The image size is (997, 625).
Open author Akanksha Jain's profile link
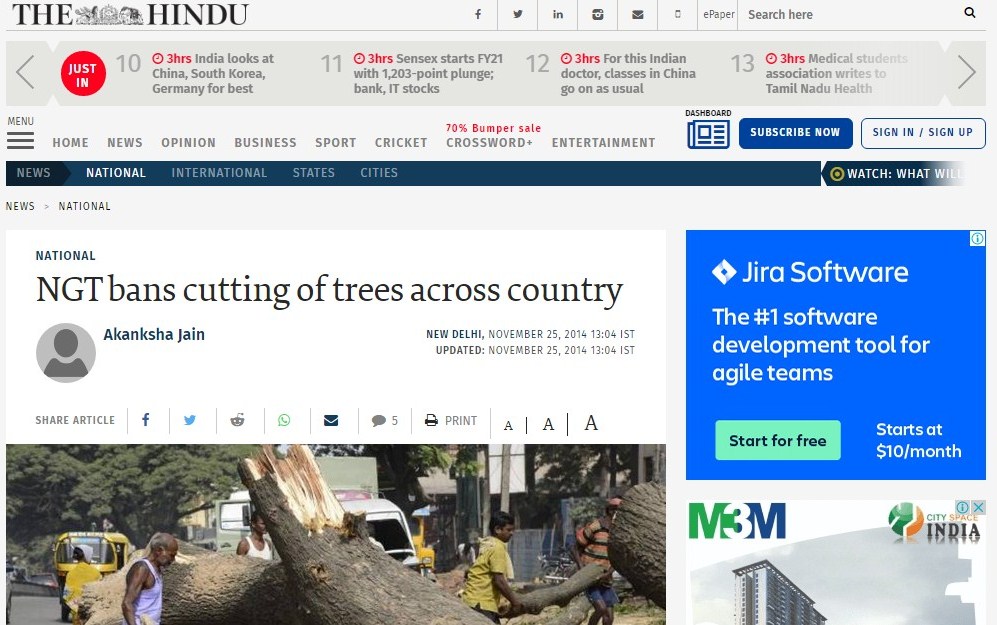click(154, 334)
